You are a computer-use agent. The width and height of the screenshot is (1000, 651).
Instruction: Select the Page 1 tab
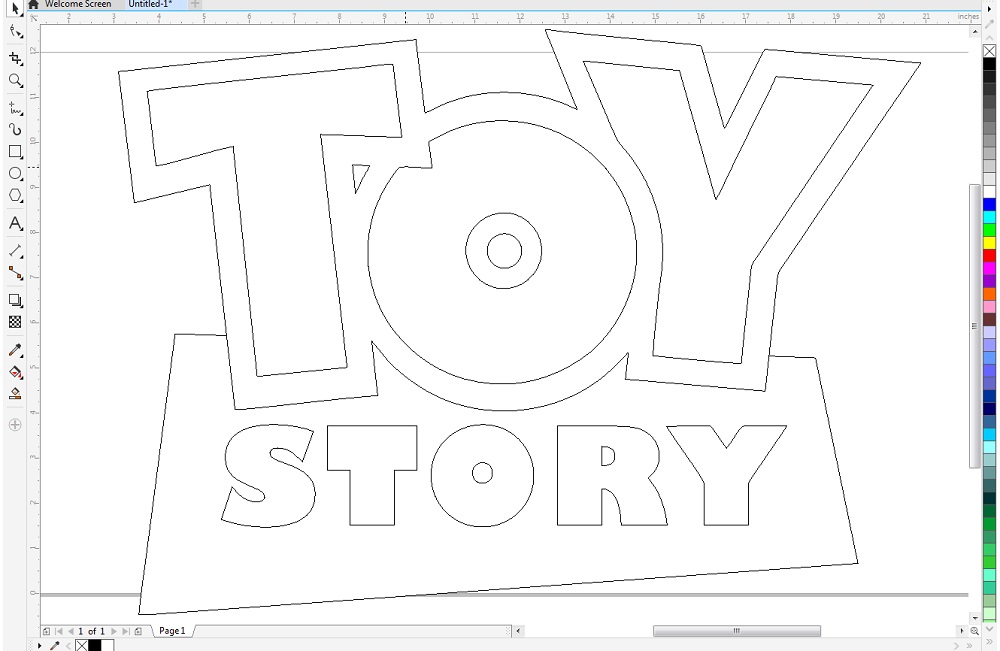pyautogui.click(x=172, y=631)
